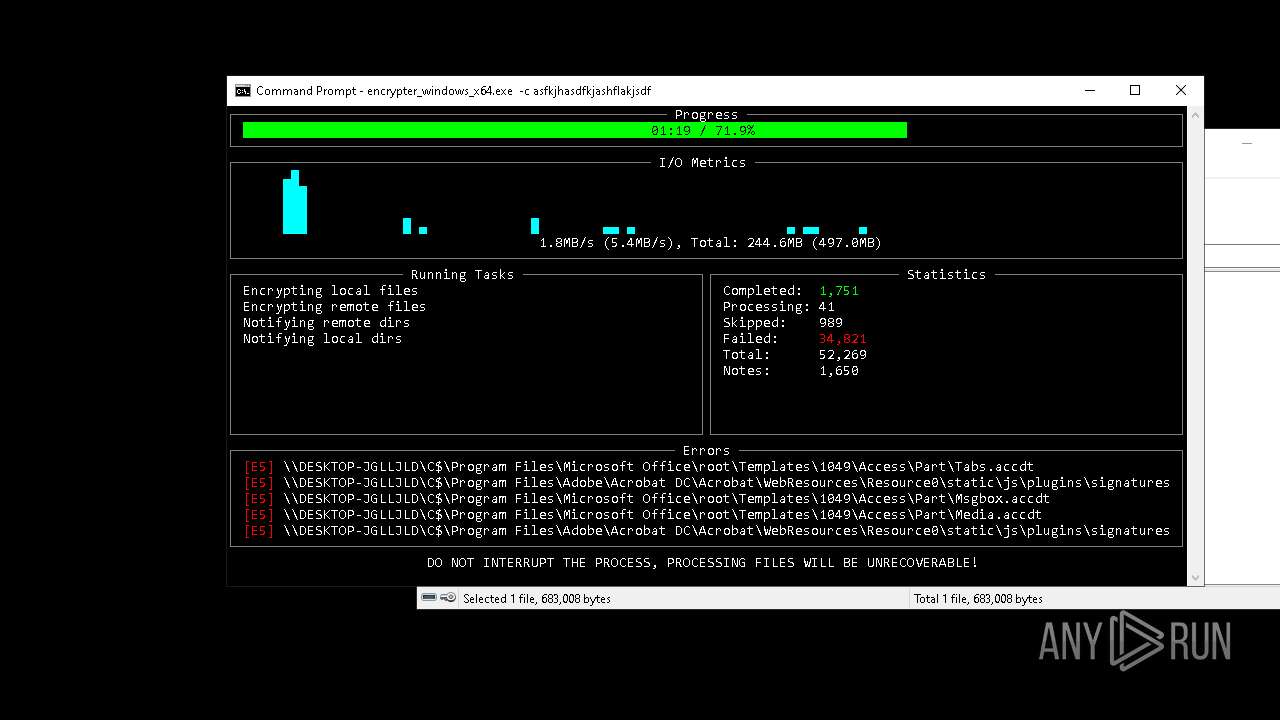Select the 'Encrypting remote files' task line
Screen dimensions: 1280x720
pos(334,307)
